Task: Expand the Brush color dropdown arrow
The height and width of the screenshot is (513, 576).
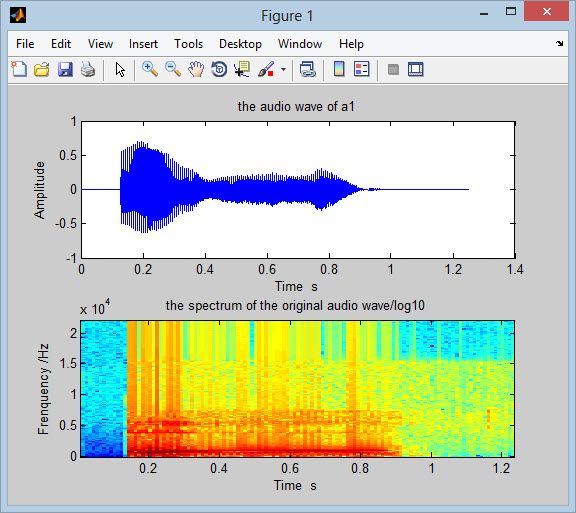Action: (x=283, y=69)
